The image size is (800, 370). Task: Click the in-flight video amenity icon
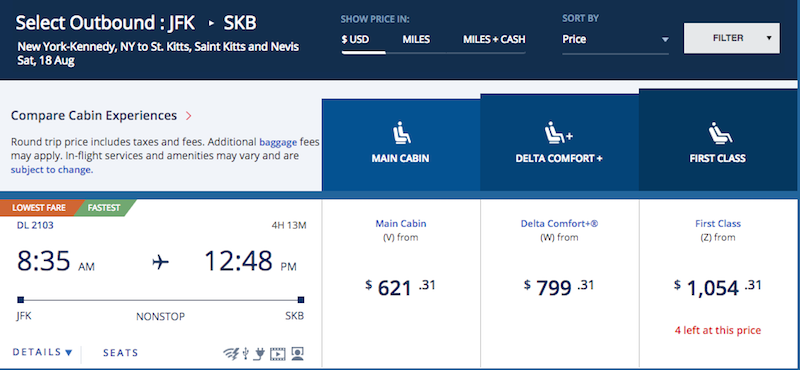point(278,353)
